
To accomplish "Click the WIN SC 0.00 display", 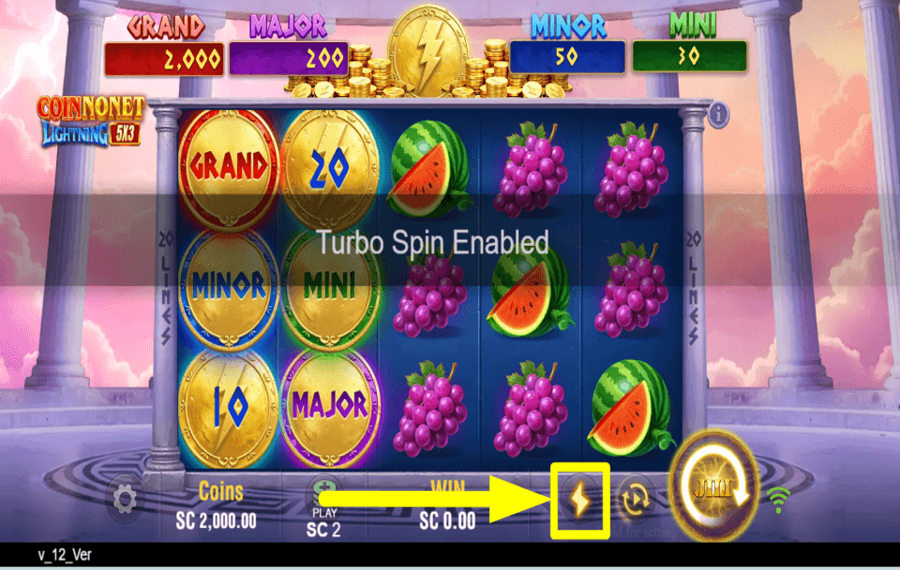I will [x=447, y=507].
